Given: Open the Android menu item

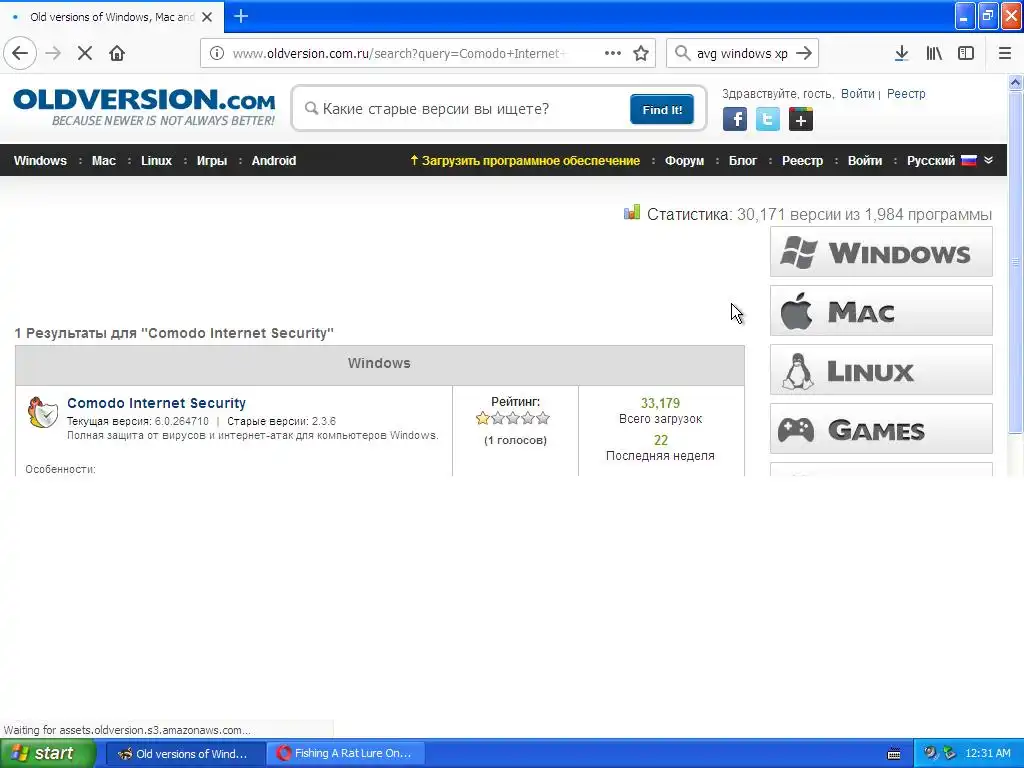Looking at the screenshot, I should tap(274, 161).
